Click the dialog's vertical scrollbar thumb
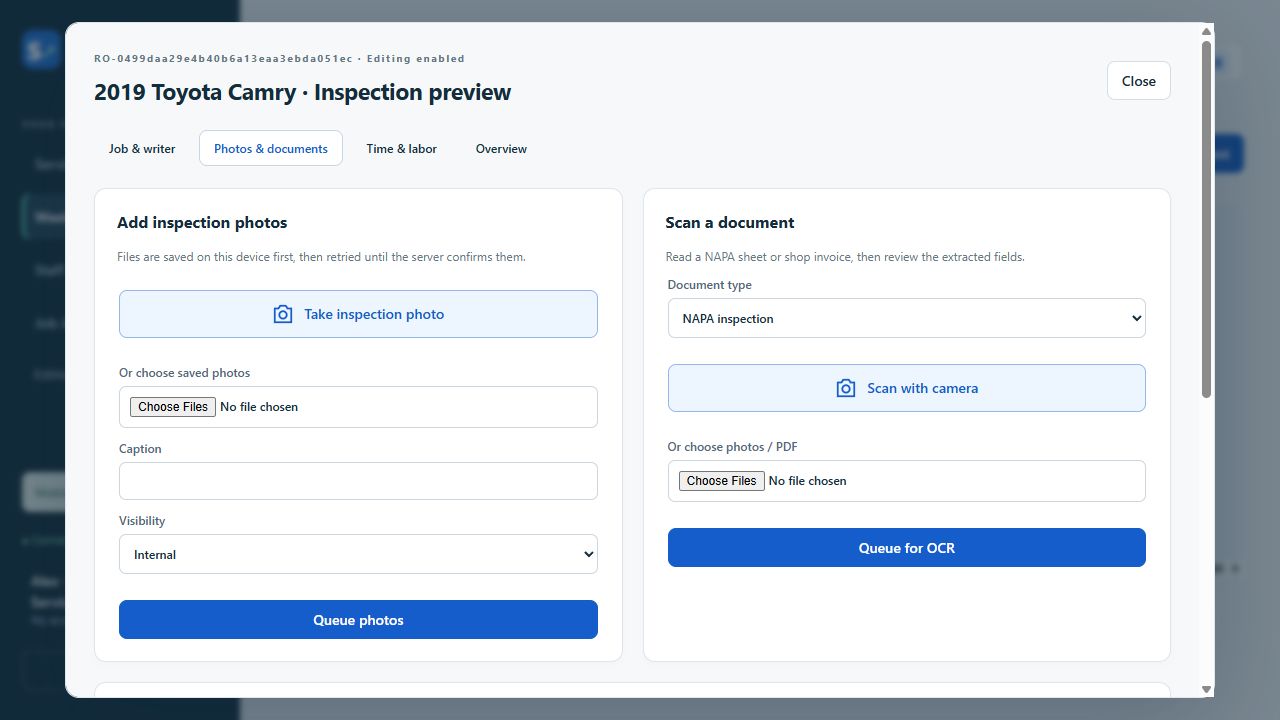Screen dimensions: 1280x720 (x=1206, y=219)
